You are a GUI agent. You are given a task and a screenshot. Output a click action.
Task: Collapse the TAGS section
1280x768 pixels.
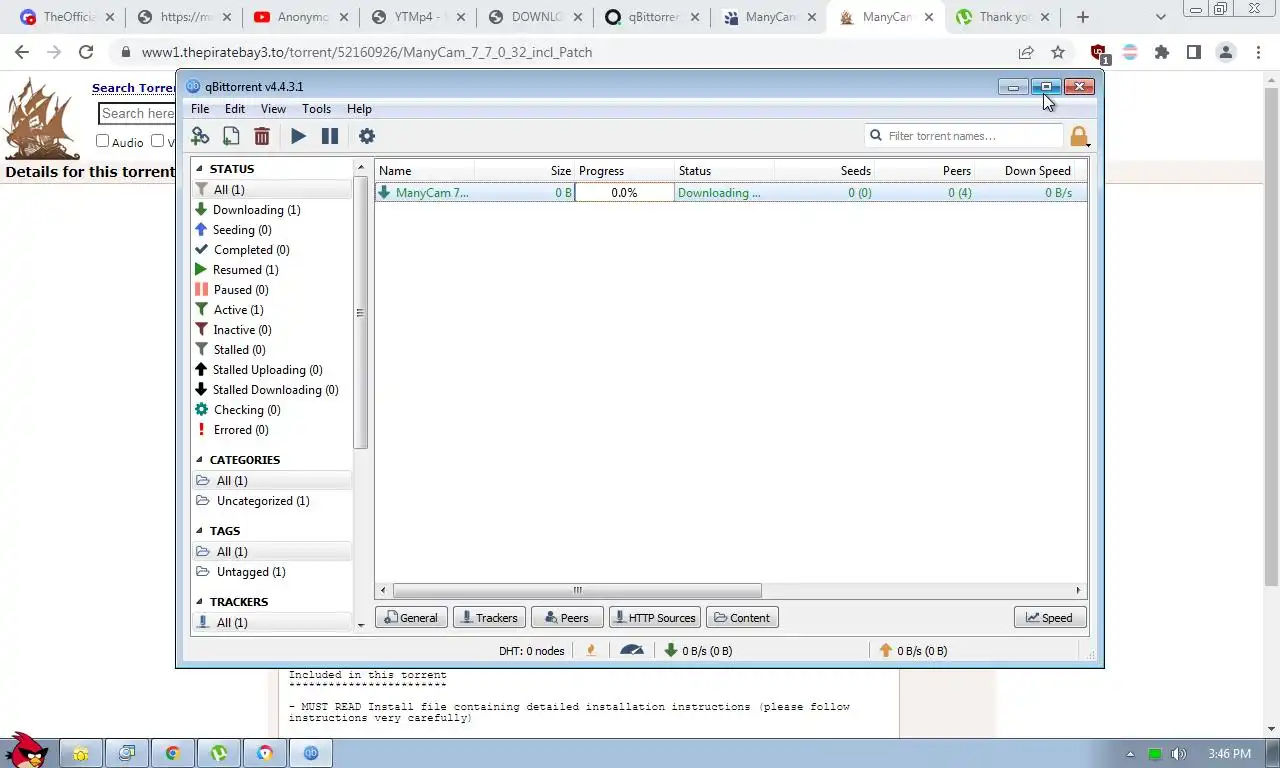pos(199,531)
